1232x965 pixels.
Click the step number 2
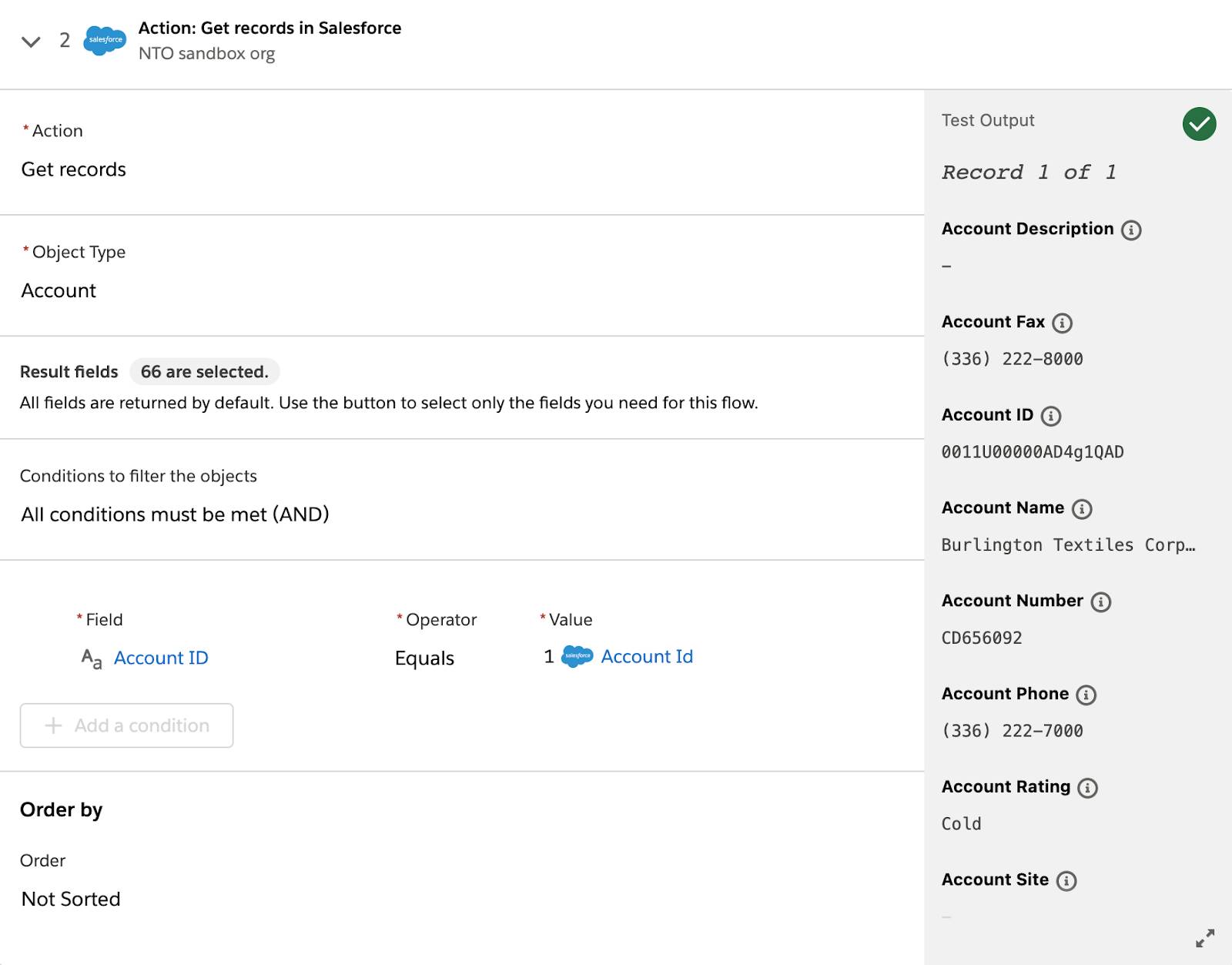click(x=65, y=40)
